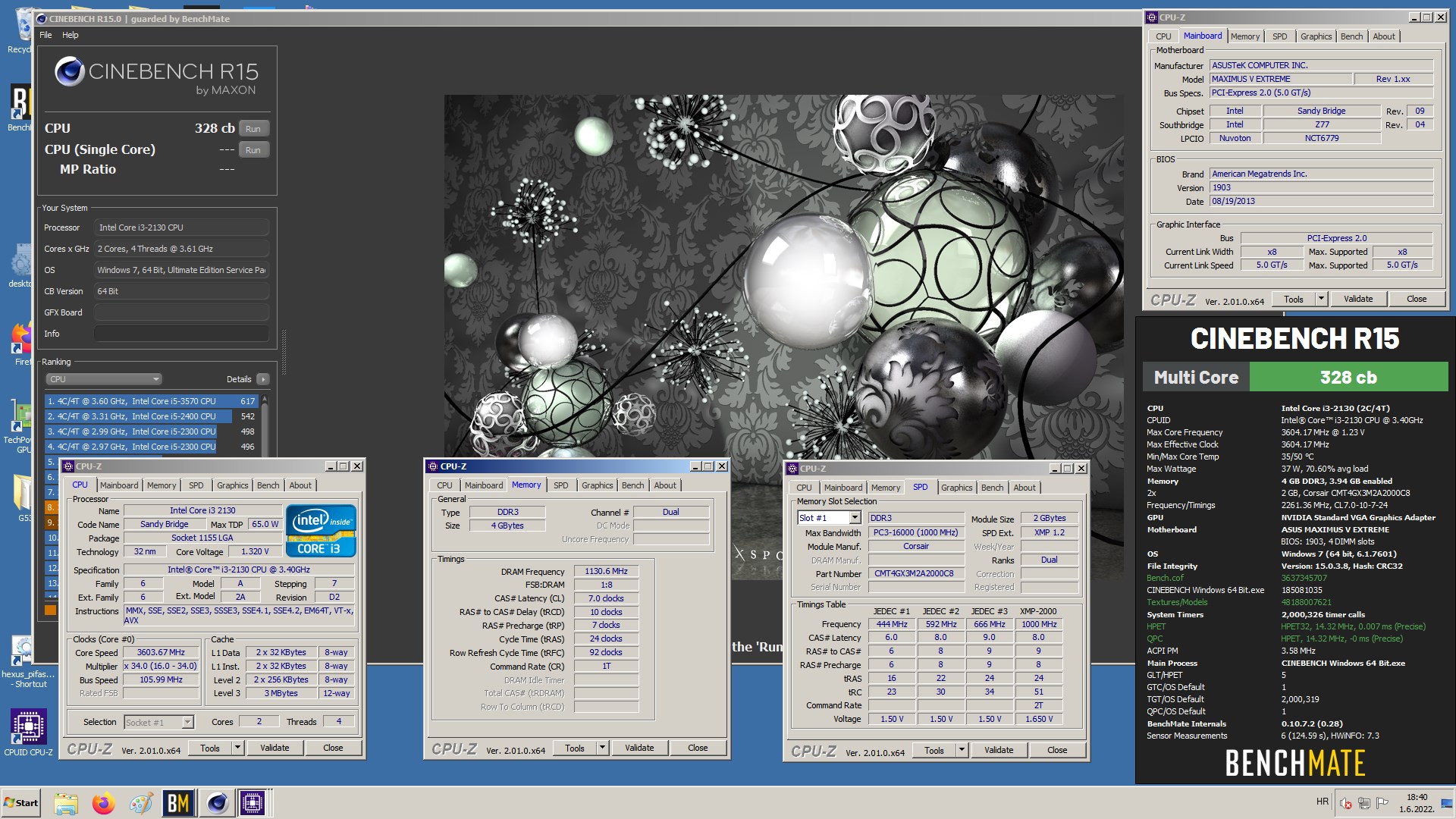Switch to Memory tab in top-right CPU-Z window
Image resolution: width=1456 pixels, height=819 pixels.
(1244, 36)
